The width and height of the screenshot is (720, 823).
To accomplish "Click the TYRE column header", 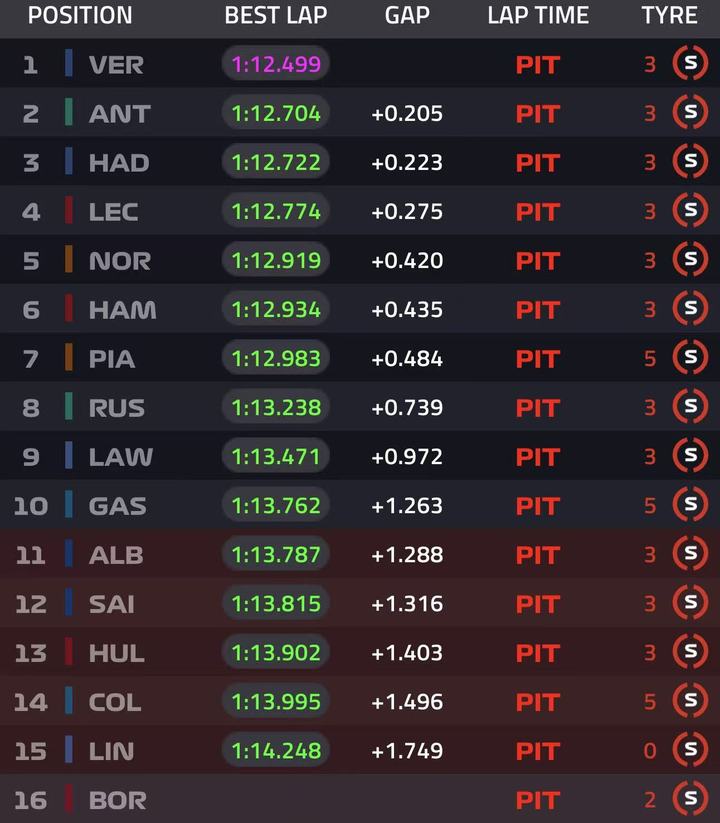I will [670, 15].
